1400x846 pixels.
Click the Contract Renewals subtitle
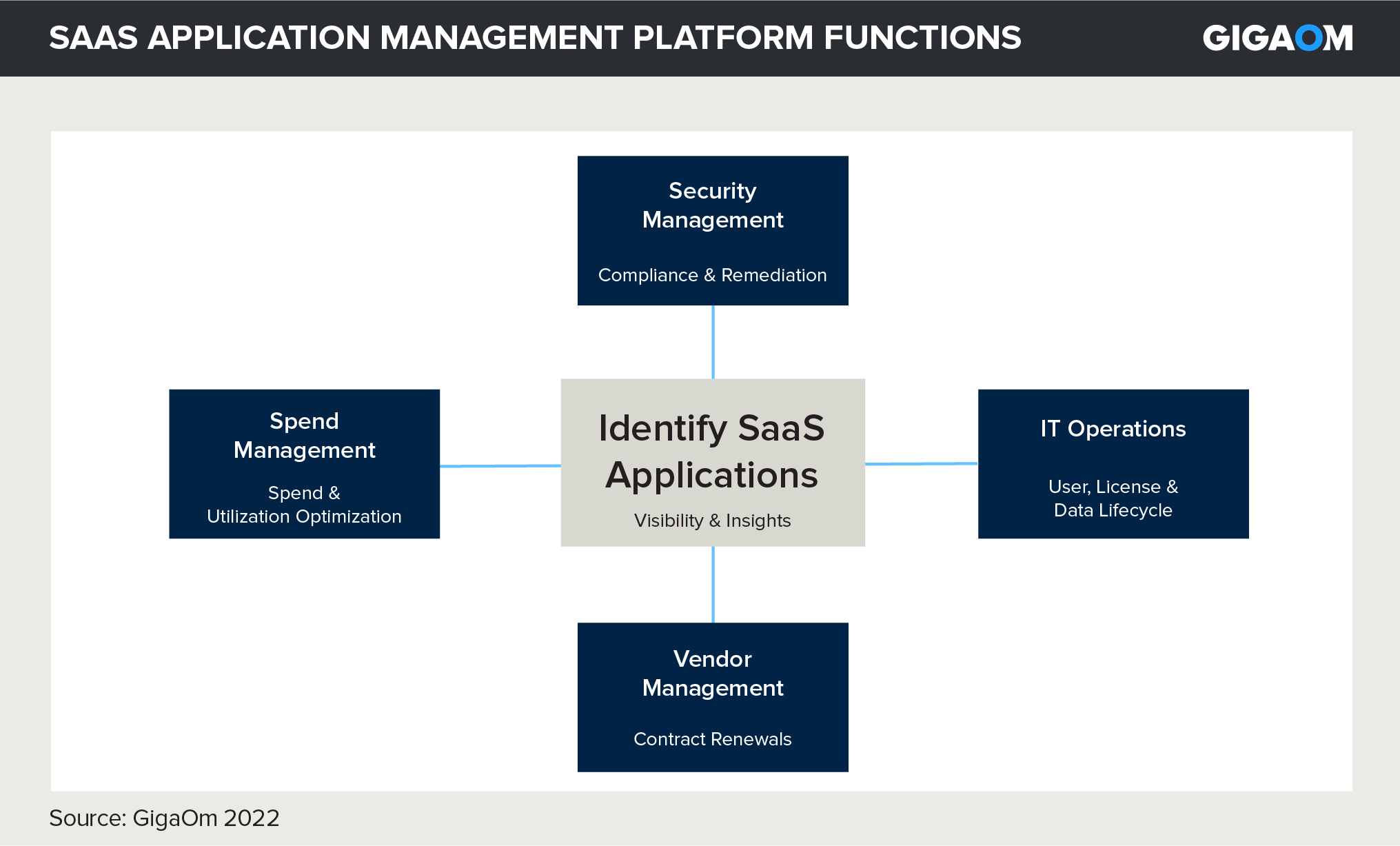[713, 739]
